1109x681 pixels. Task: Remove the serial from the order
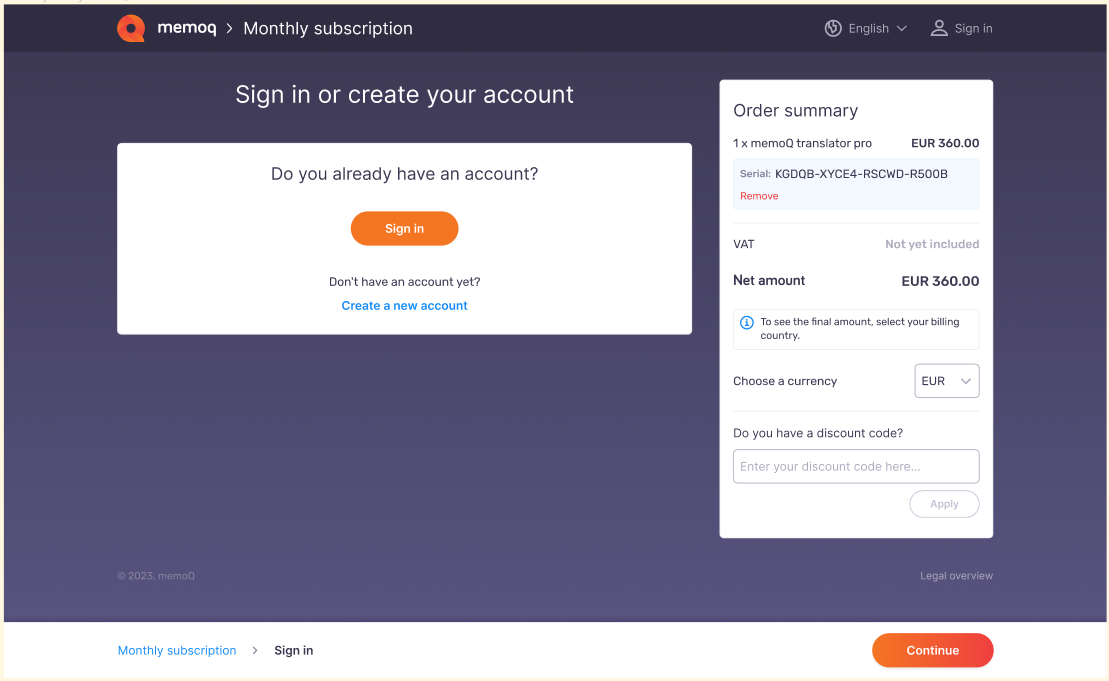(x=759, y=196)
